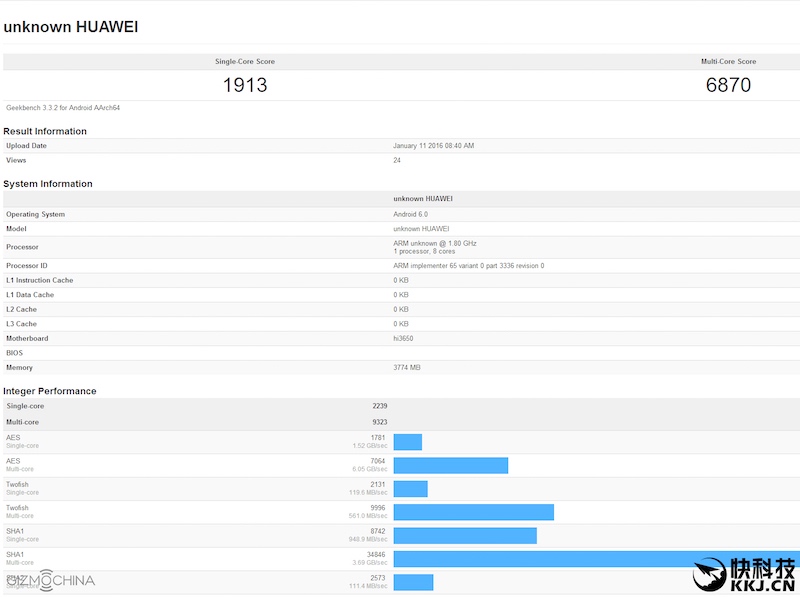
Task: Click the 'L1 Data Cache' label
Action: pos(30,295)
